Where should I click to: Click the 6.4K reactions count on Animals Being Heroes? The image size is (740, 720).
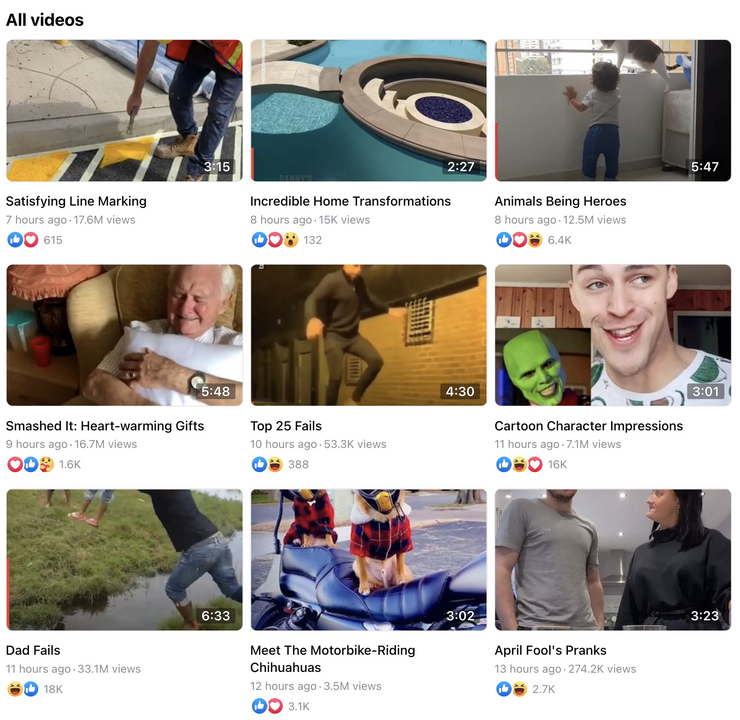[x=559, y=240]
